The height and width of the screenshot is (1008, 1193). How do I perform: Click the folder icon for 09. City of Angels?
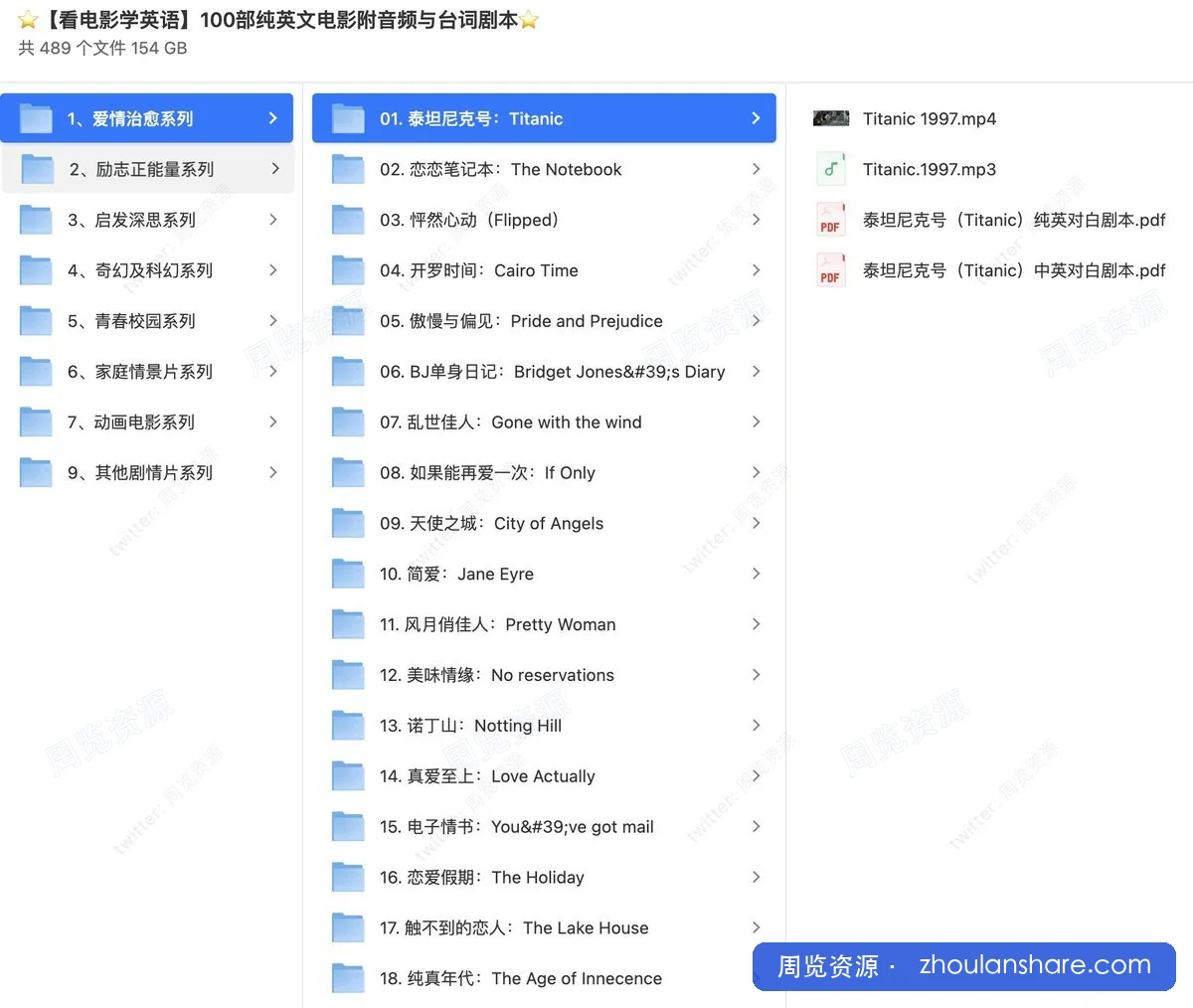[348, 523]
